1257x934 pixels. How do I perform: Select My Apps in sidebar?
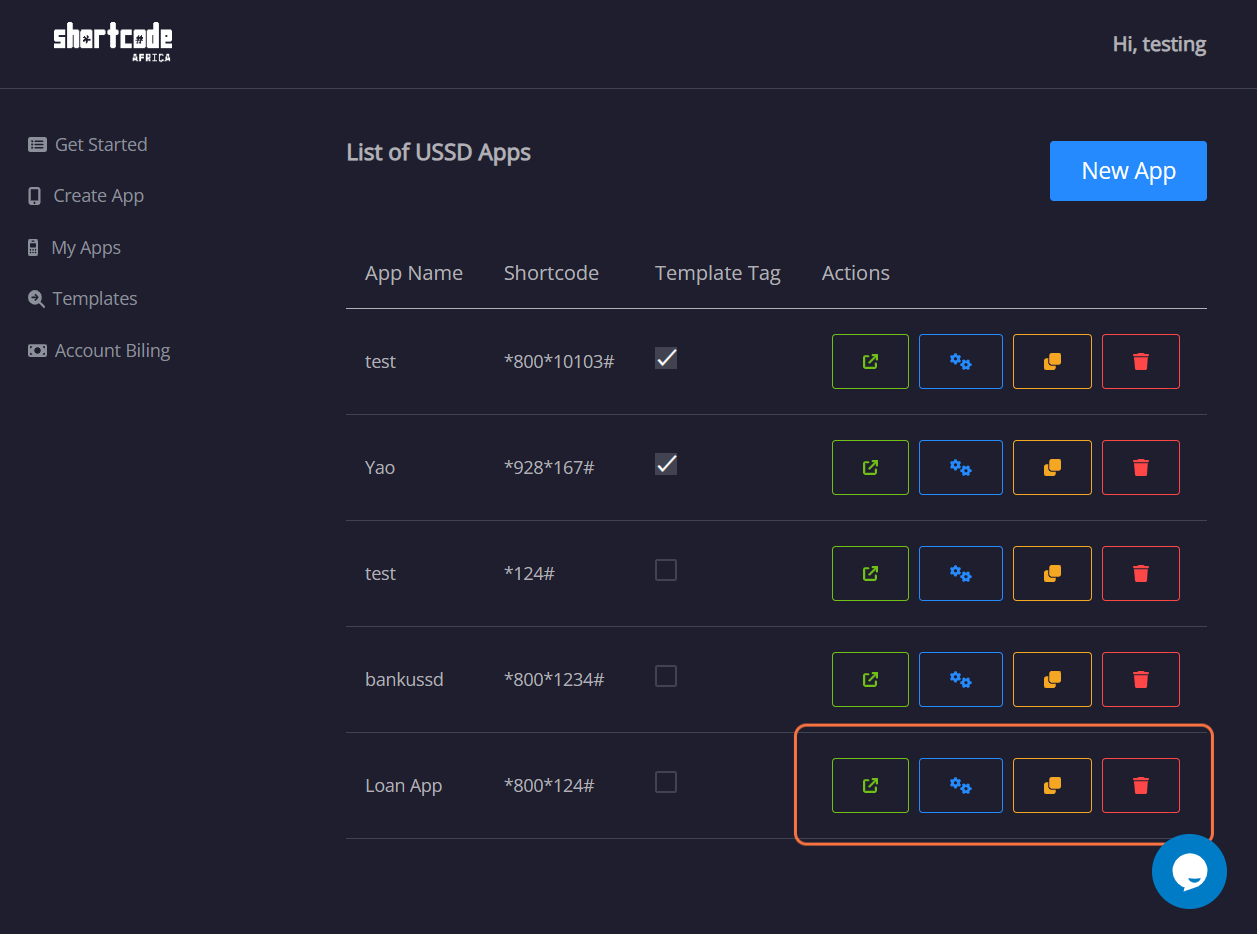pyautogui.click(x=74, y=247)
